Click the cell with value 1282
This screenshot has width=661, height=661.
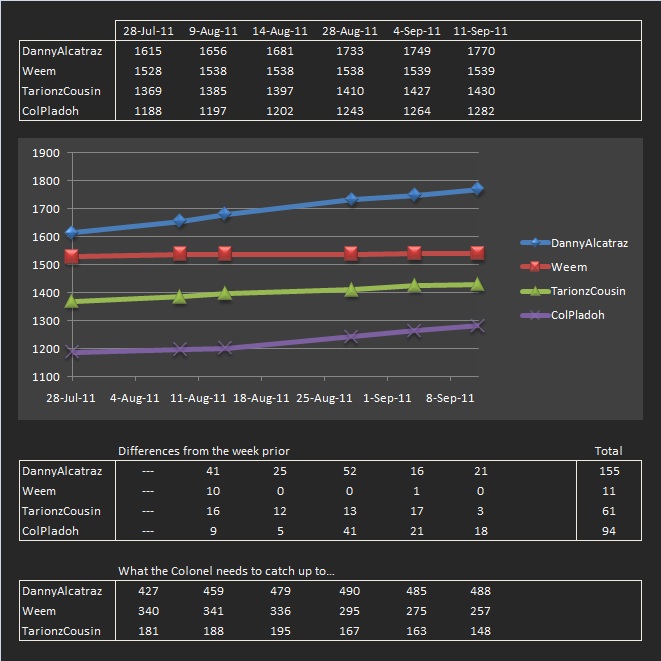(481, 111)
